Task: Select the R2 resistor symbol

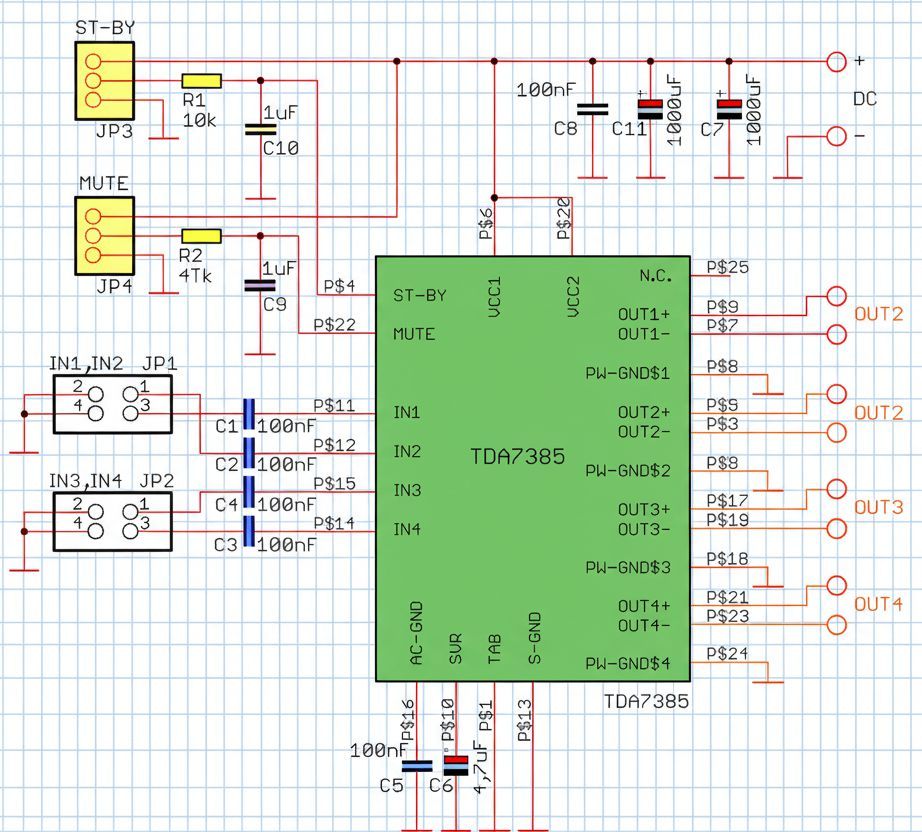Action: (202, 236)
